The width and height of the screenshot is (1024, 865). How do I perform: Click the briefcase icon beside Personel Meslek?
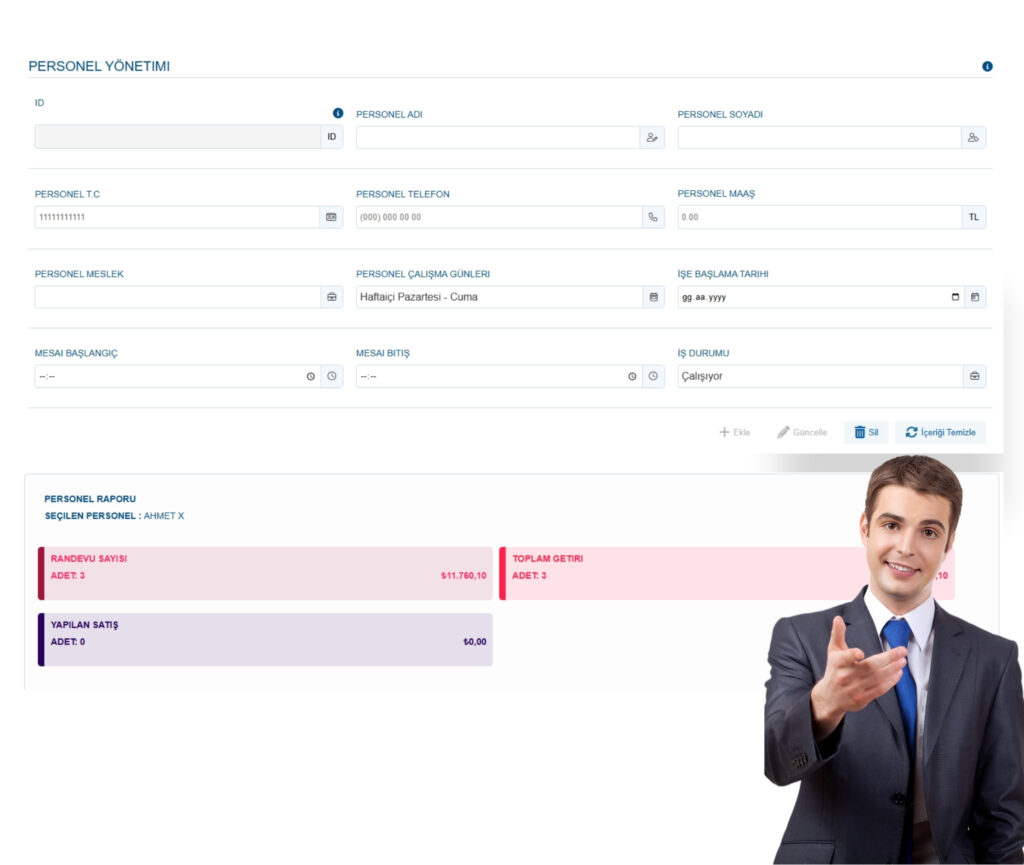(x=331, y=297)
